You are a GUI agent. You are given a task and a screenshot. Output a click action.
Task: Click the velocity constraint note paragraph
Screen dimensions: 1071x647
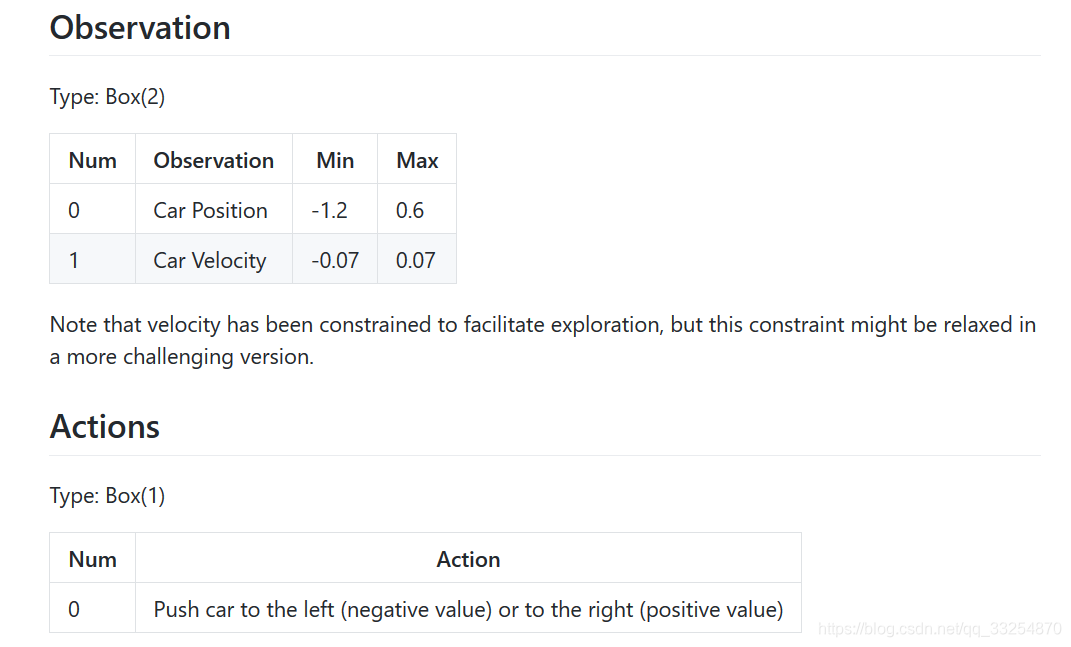(542, 340)
